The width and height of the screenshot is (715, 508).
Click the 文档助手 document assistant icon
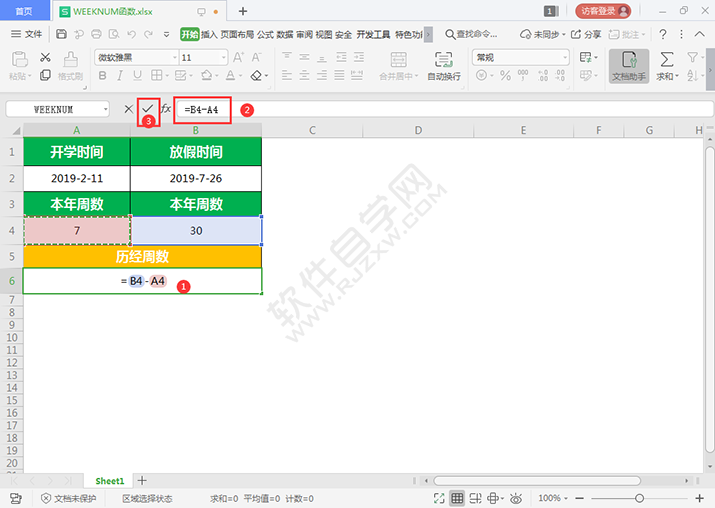pos(629,66)
